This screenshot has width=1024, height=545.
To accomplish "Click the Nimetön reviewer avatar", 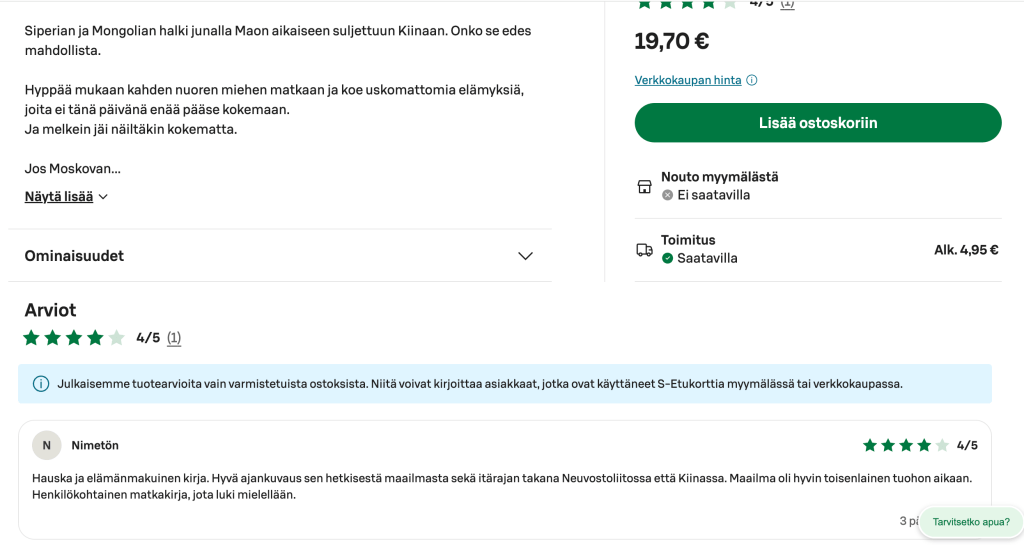I will (x=46, y=445).
